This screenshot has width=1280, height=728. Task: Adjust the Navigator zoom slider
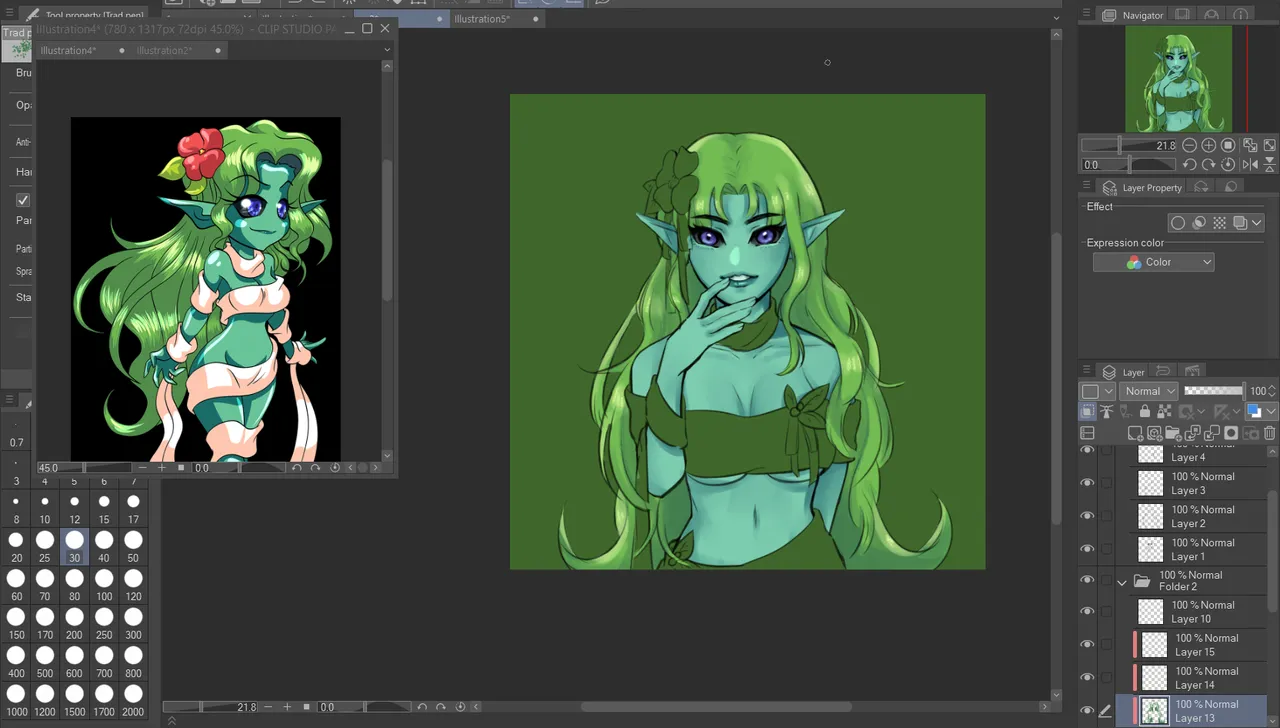1129,145
